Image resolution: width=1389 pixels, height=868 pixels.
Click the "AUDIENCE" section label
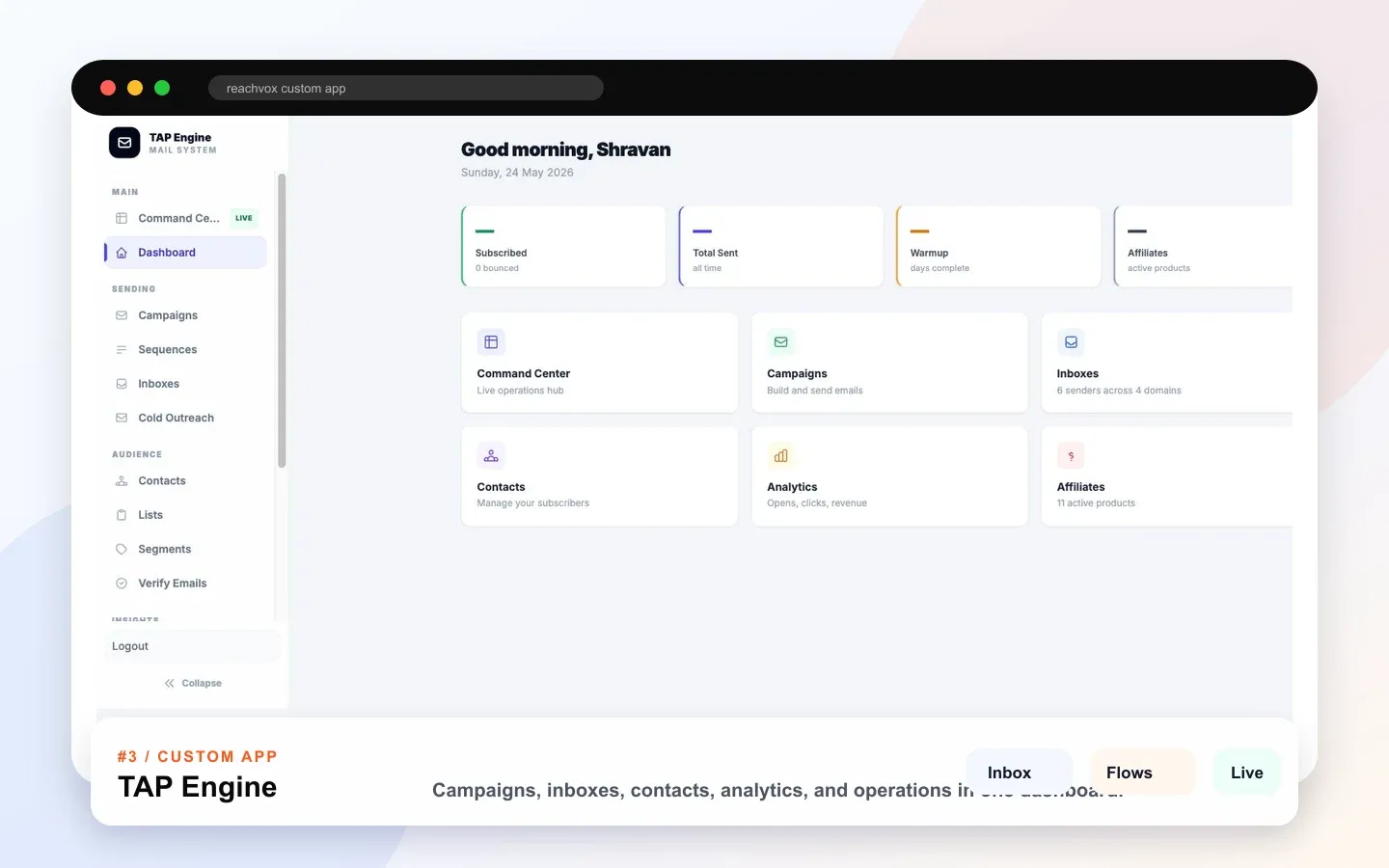137,454
